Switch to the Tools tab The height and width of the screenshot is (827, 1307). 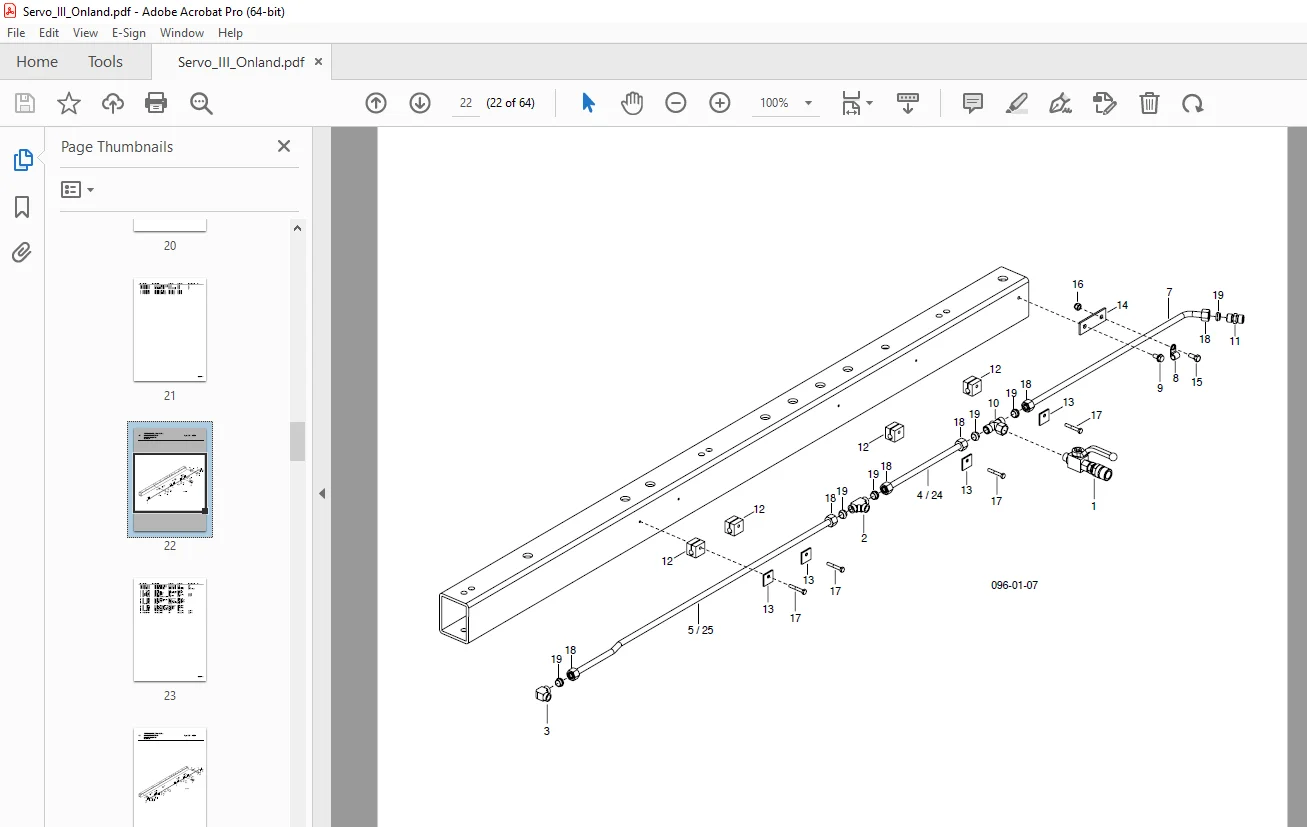105,62
